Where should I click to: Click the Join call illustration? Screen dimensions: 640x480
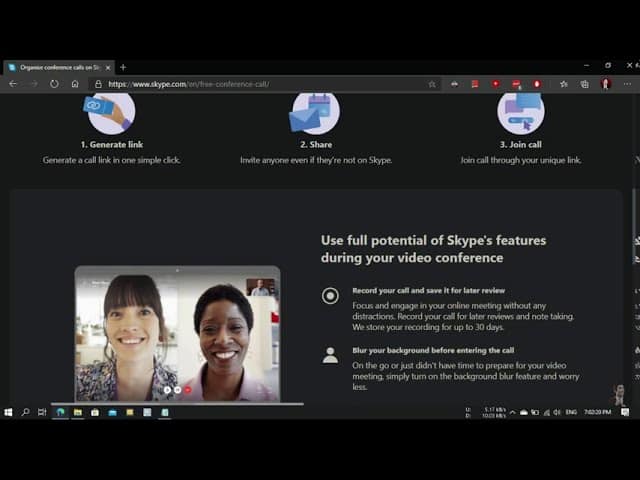[521, 113]
